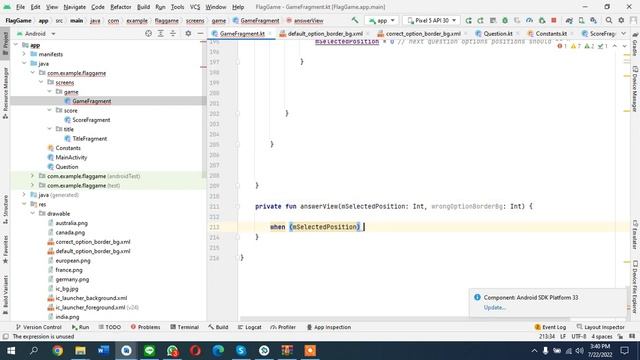
Task: Select australia.png in drawable folder
Action: click(71, 223)
